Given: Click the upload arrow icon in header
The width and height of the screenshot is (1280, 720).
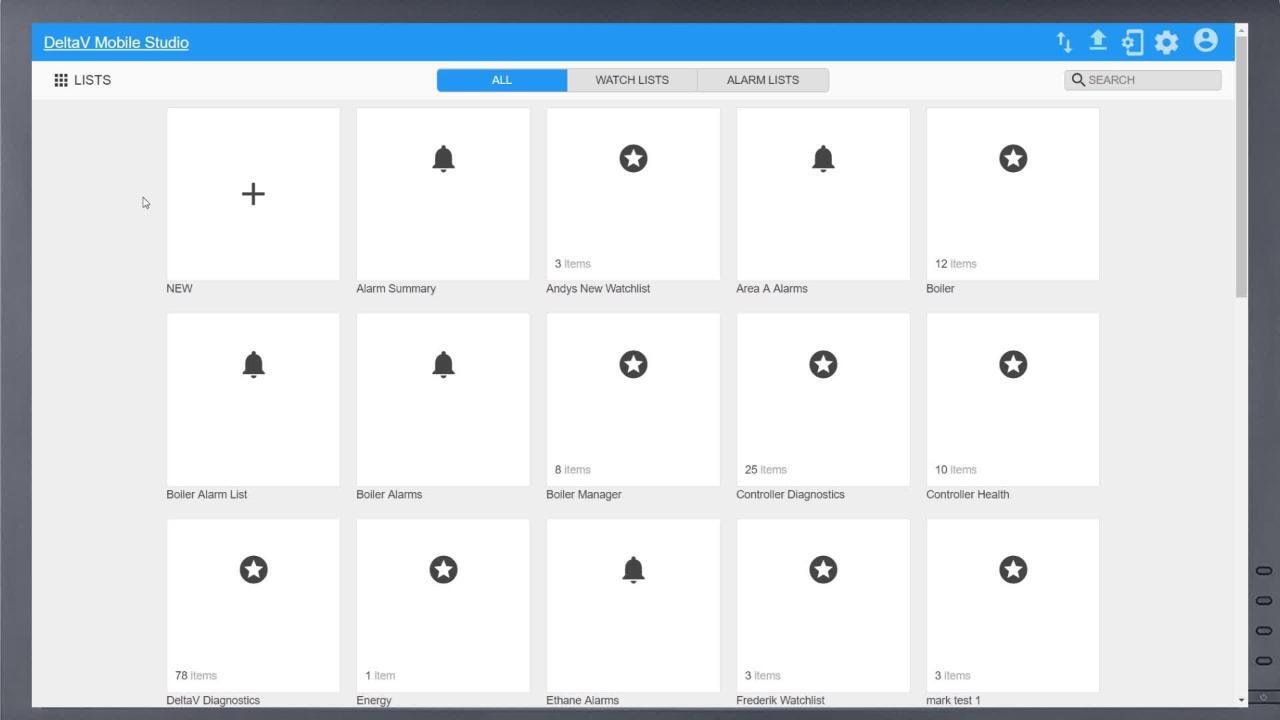Looking at the screenshot, I should pyautogui.click(x=1098, y=40).
